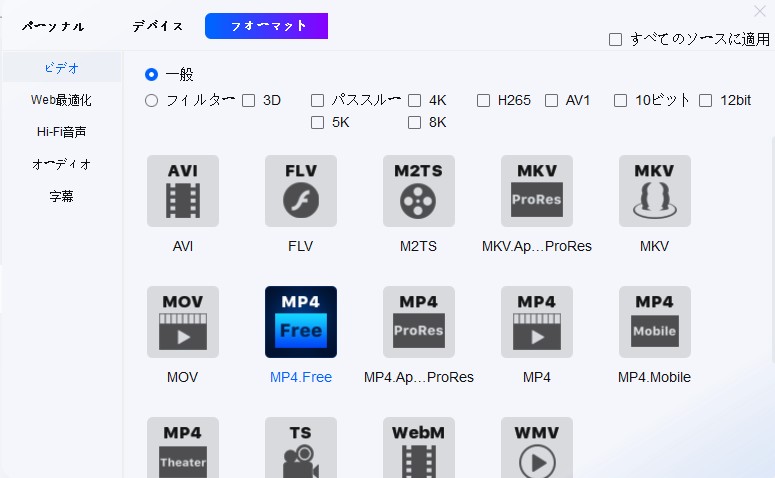
Task: Choose the MP4 Theater format icon
Action: [183, 447]
